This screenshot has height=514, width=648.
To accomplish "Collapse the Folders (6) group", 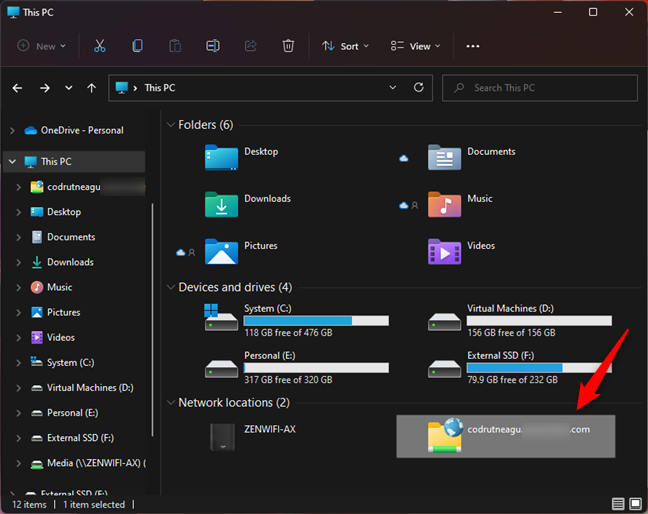I will point(170,125).
